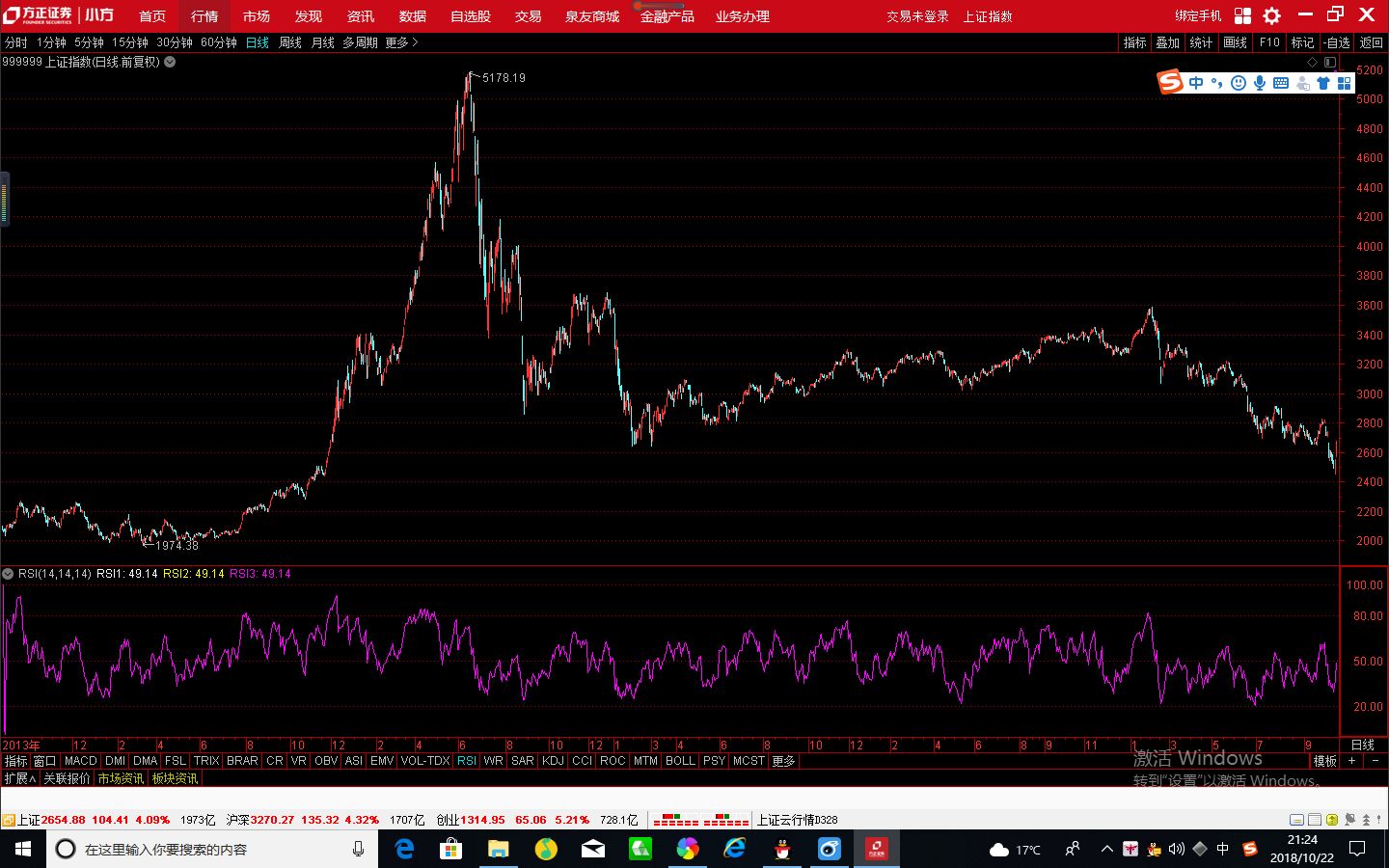Open File Explorer from taskbar
The height and width of the screenshot is (868, 1389).
point(498,849)
